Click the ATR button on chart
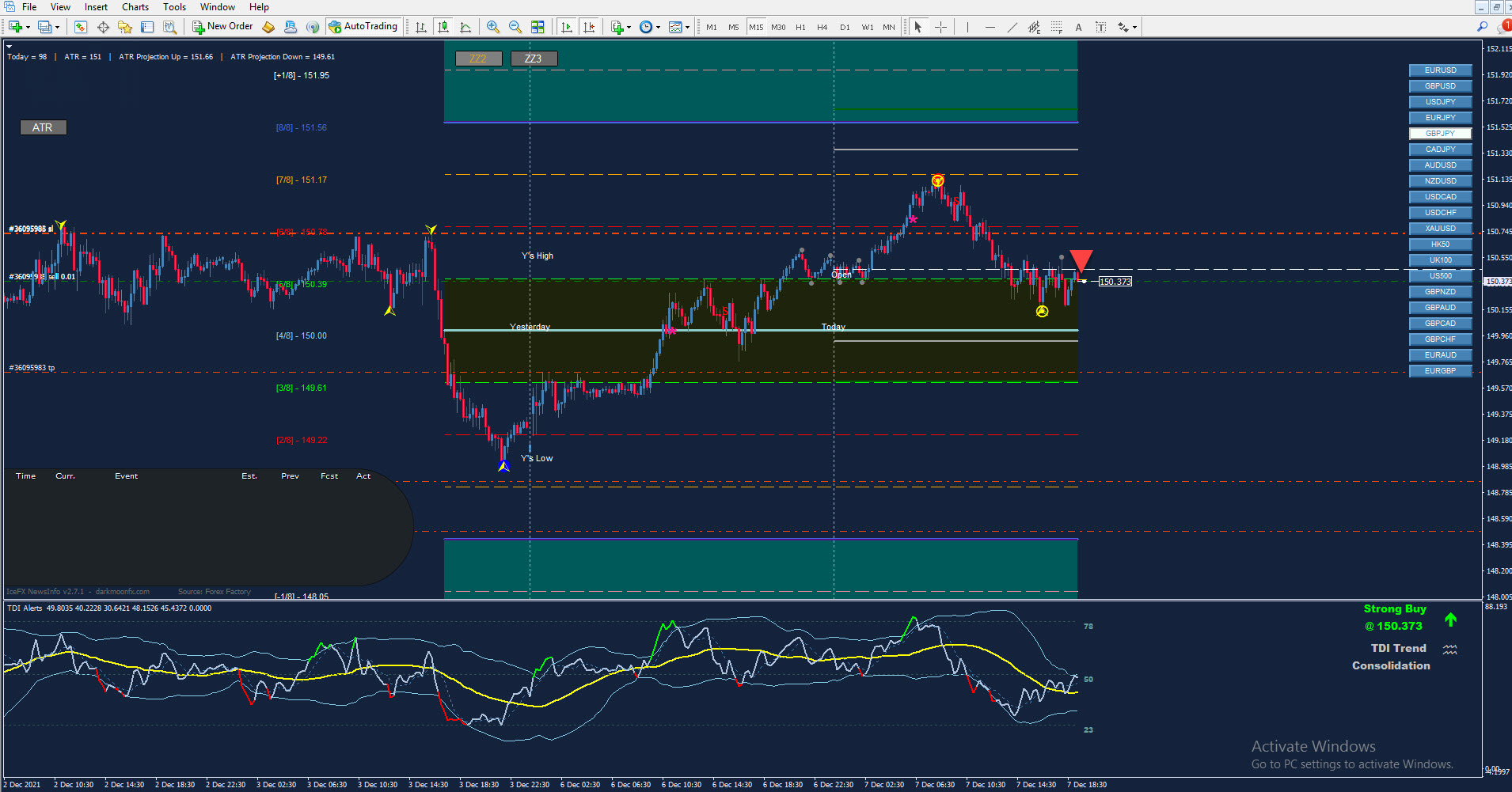1512x792 pixels. point(43,127)
